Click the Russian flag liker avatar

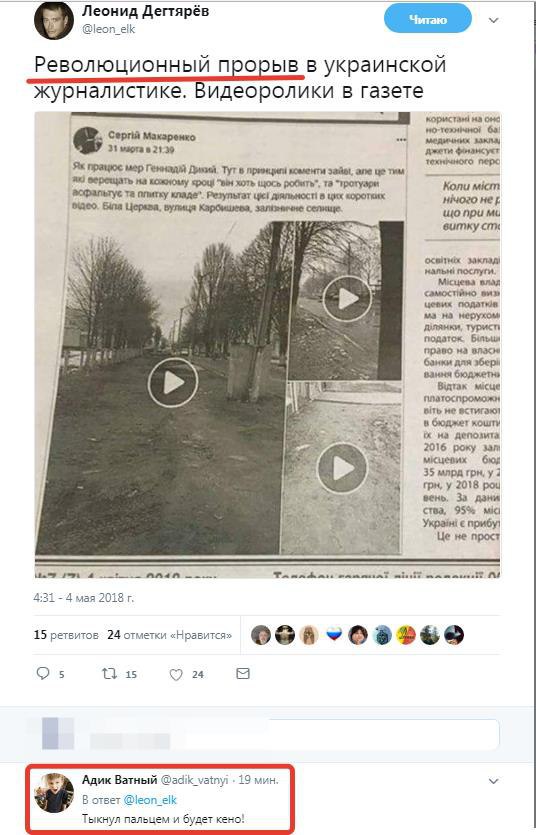[334, 634]
